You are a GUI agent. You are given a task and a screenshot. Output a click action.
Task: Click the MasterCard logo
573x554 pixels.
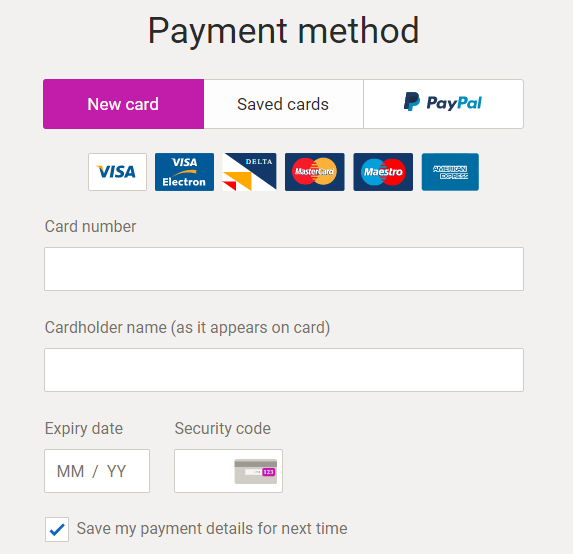point(315,172)
